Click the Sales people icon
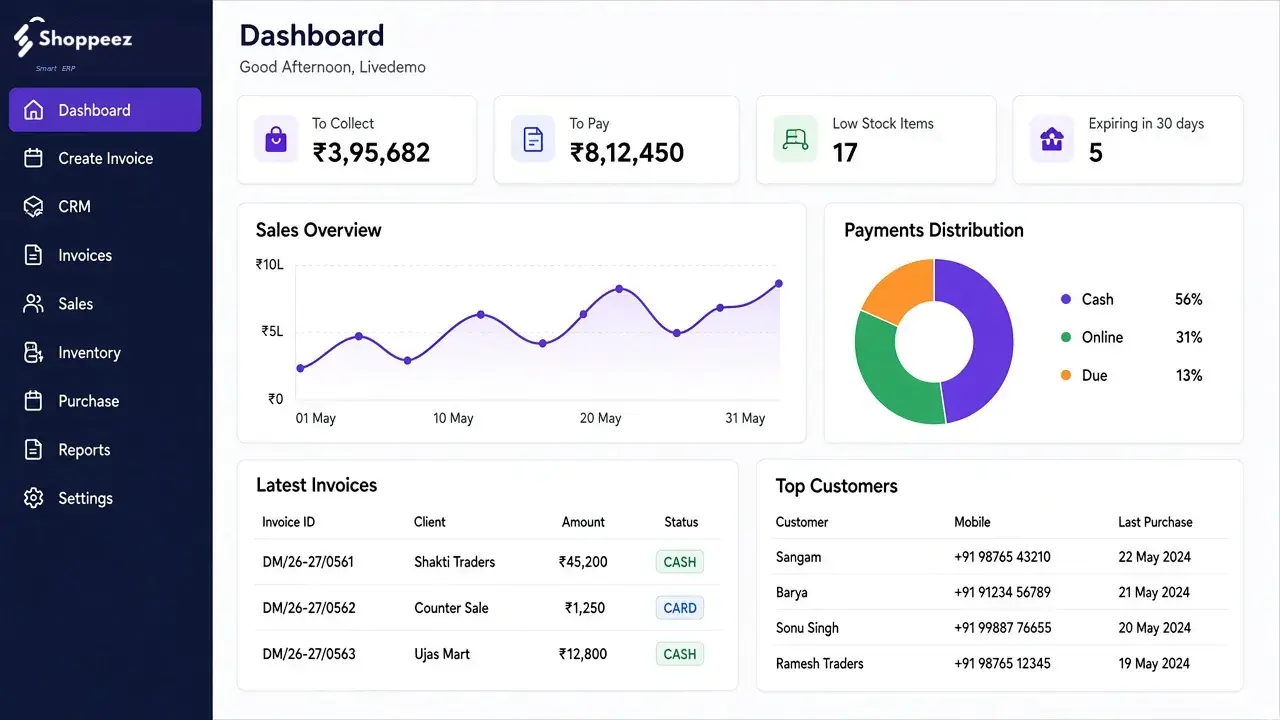The height and width of the screenshot is (720, 1280). pos(34,304)
